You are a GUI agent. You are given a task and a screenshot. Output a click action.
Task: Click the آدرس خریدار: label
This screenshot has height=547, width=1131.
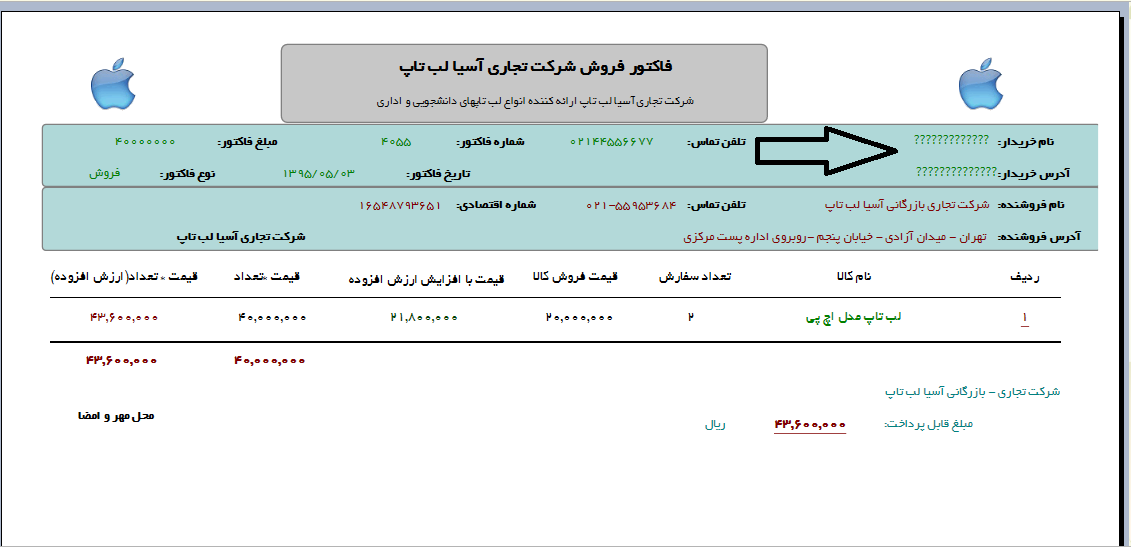pos(1034,173)
